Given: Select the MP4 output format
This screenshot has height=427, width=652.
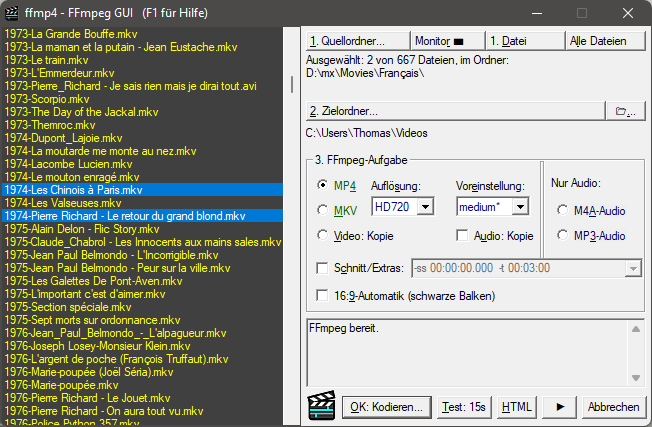Looking at the screenshot, I should [323, 185].
